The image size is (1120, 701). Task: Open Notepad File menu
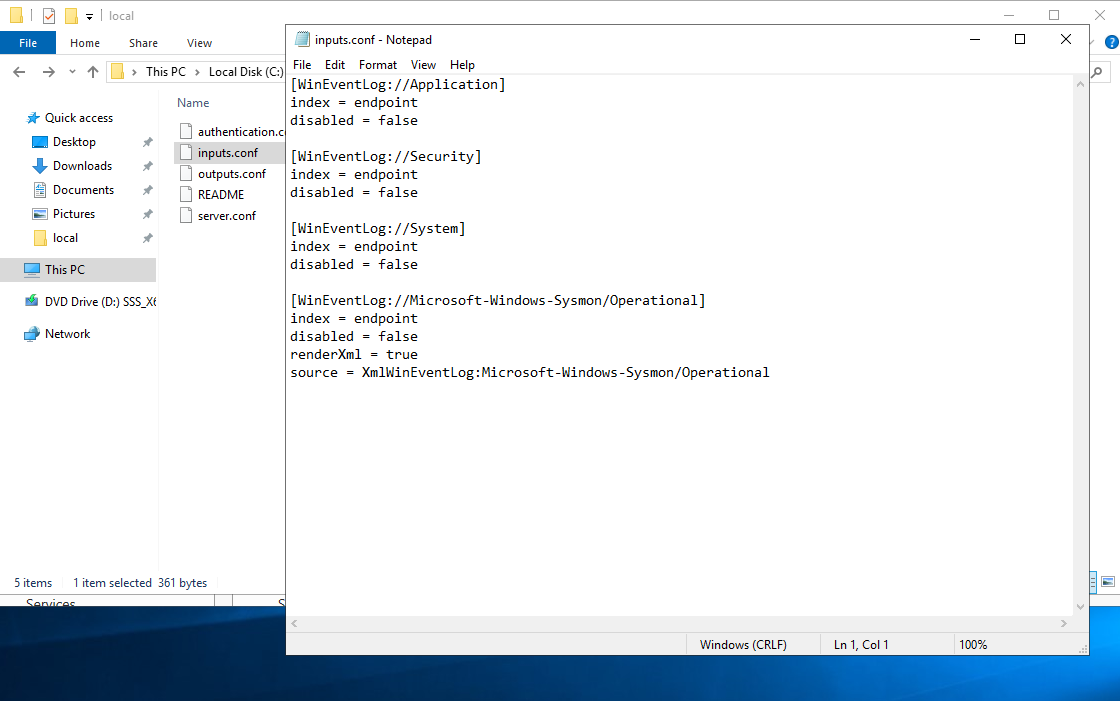tap(301, 65)
